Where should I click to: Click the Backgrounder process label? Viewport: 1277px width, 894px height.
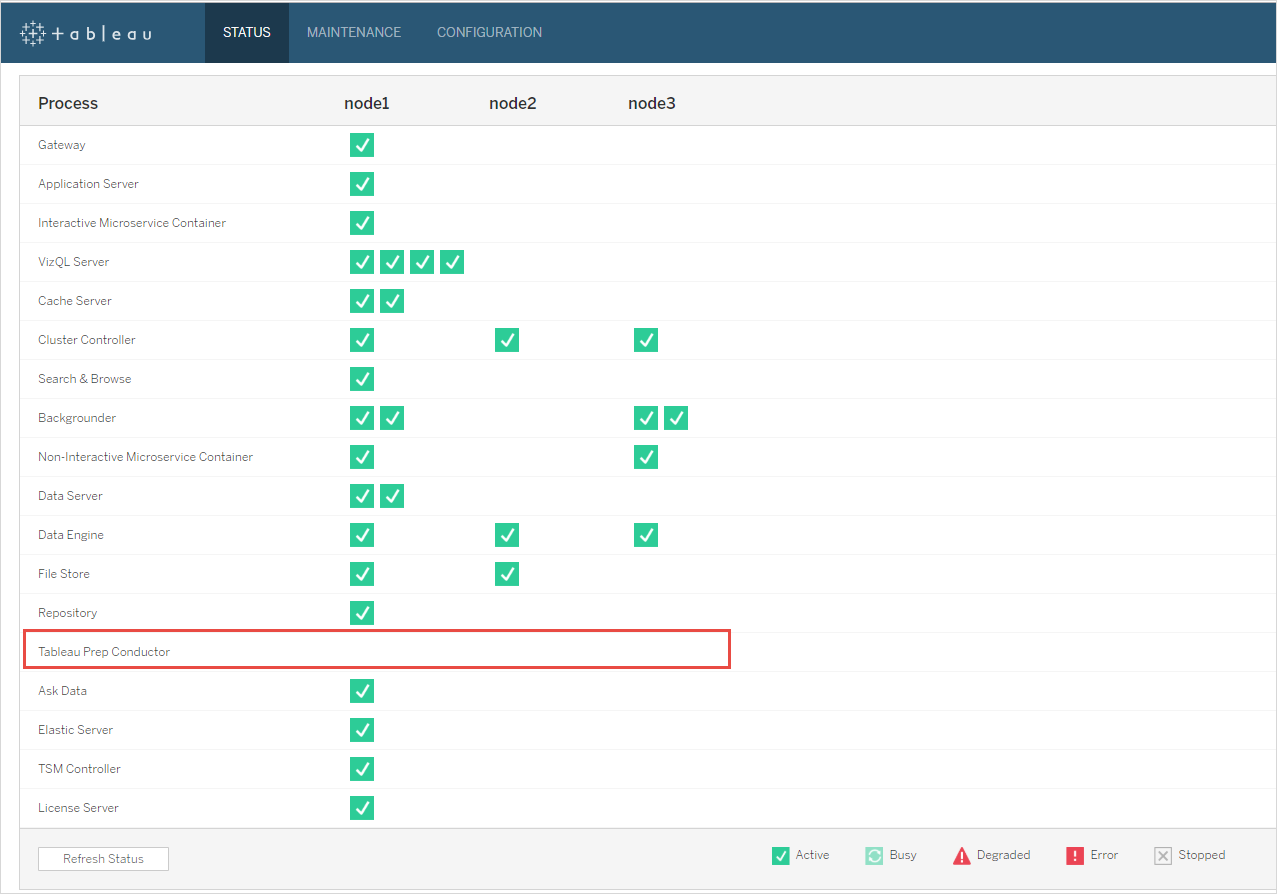(77, 418)
